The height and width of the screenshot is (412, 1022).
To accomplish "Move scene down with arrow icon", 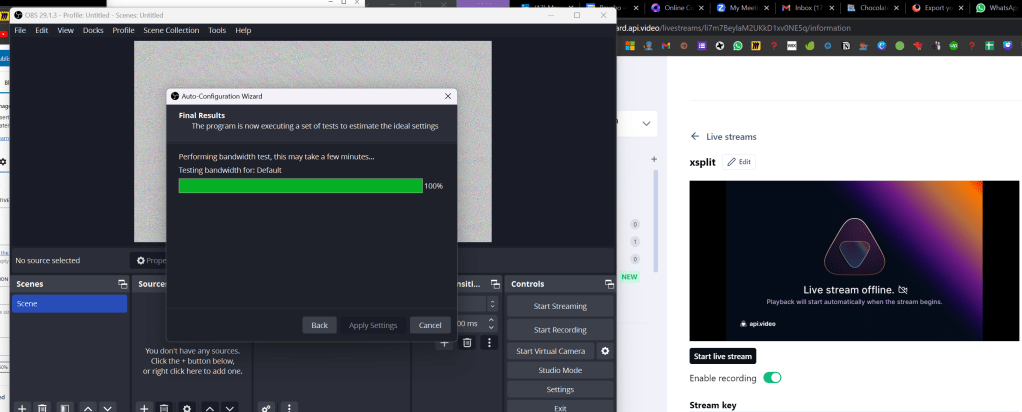I will tap(108, 407).
